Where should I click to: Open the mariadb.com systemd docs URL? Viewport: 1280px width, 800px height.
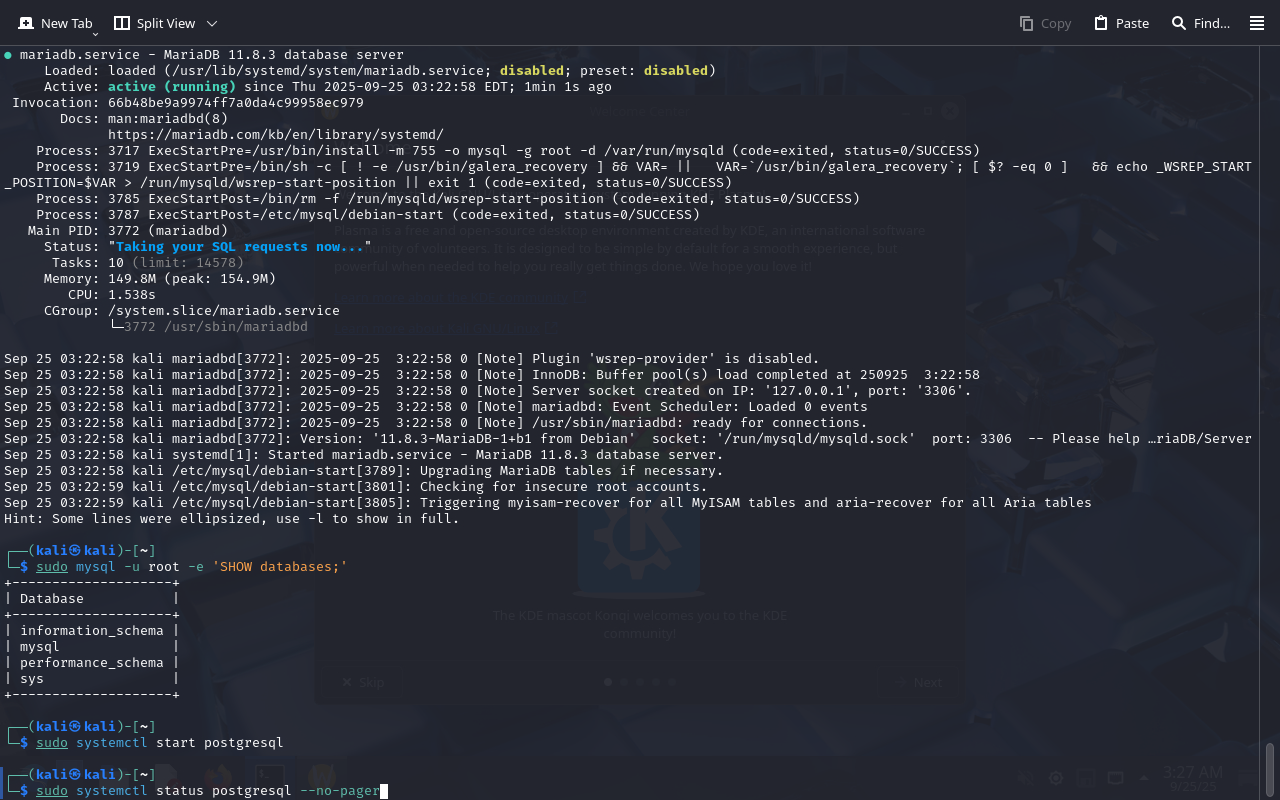[x=275, y=135]
